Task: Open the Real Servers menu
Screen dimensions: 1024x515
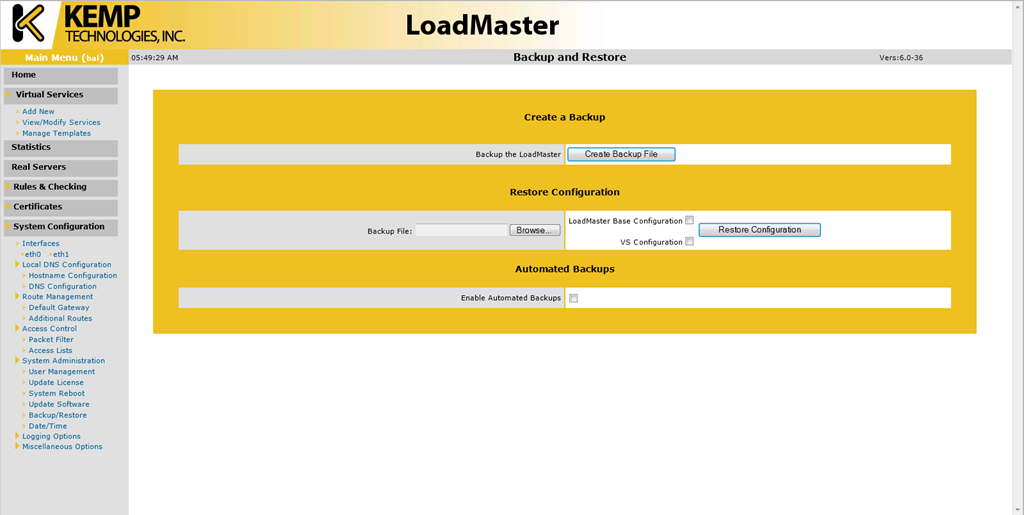Action: tap(61, 168)
